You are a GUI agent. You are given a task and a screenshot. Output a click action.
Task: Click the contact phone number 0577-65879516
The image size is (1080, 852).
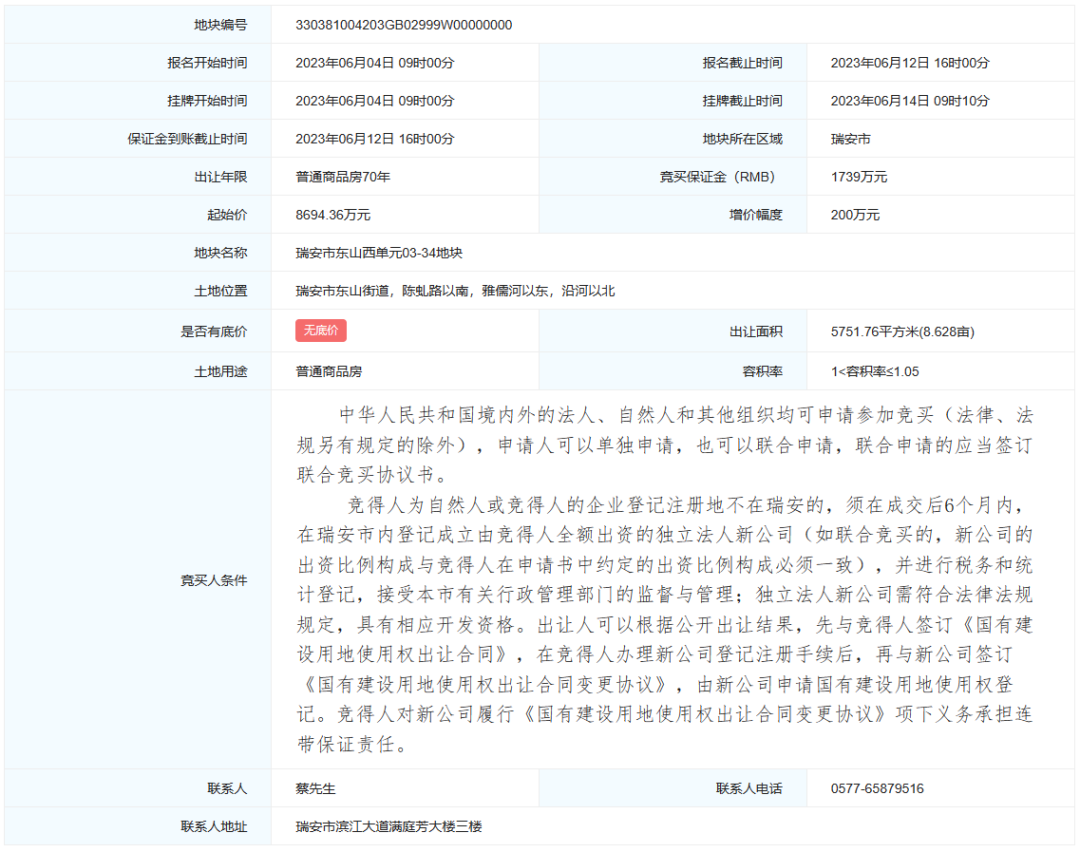coord(877,788)
